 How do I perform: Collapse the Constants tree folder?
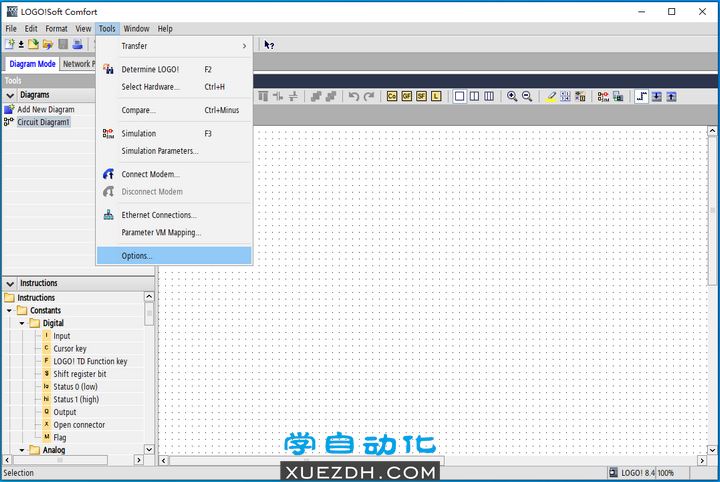point(9,311)
